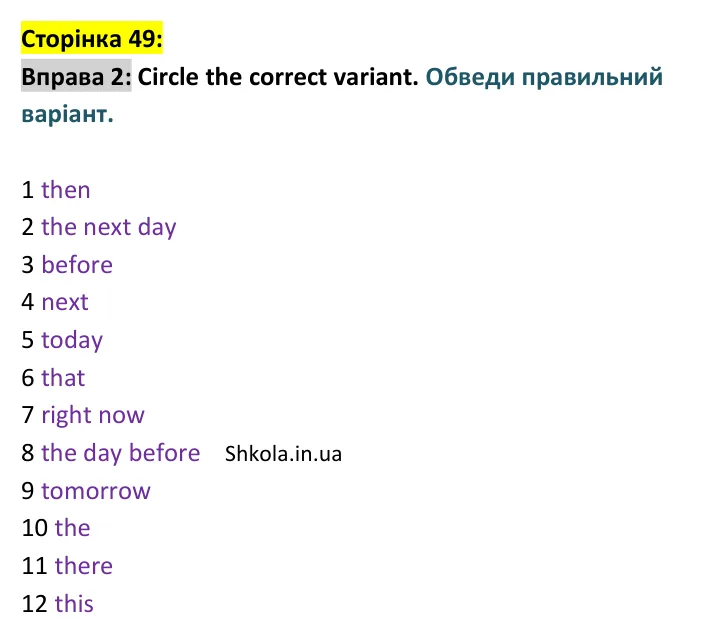Image resolution: width=702 pixels, height=639 pixels.
Task: Select the answer right now
Action: pos(93,415)
